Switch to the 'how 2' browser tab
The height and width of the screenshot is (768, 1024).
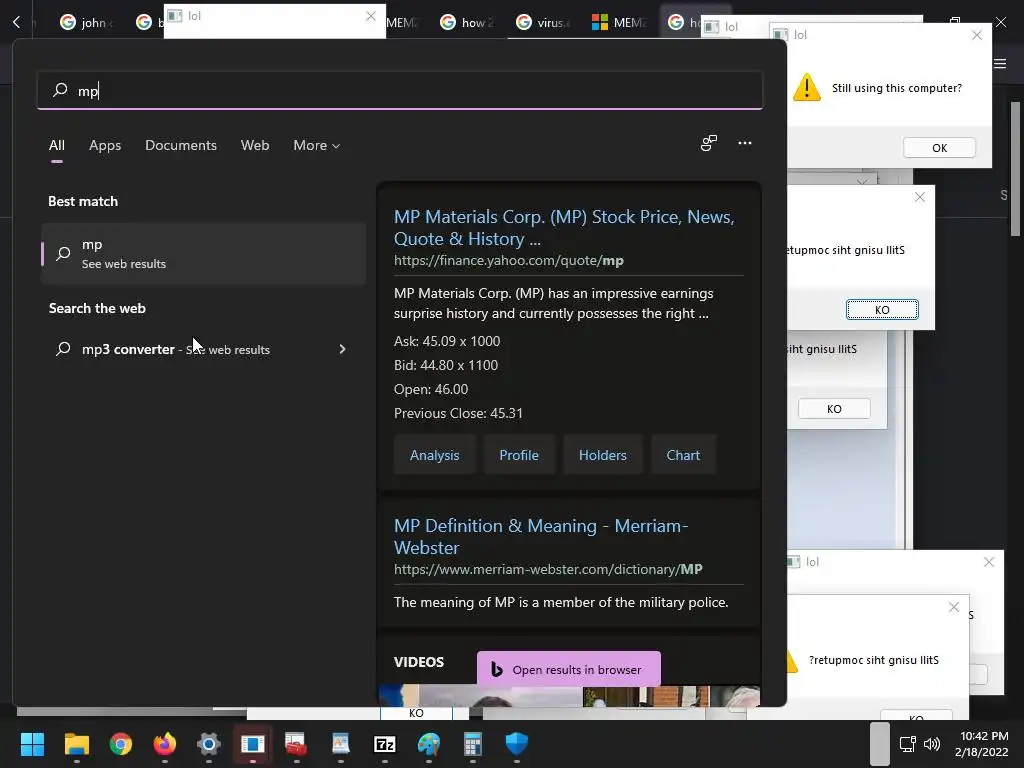pos(468,22)
